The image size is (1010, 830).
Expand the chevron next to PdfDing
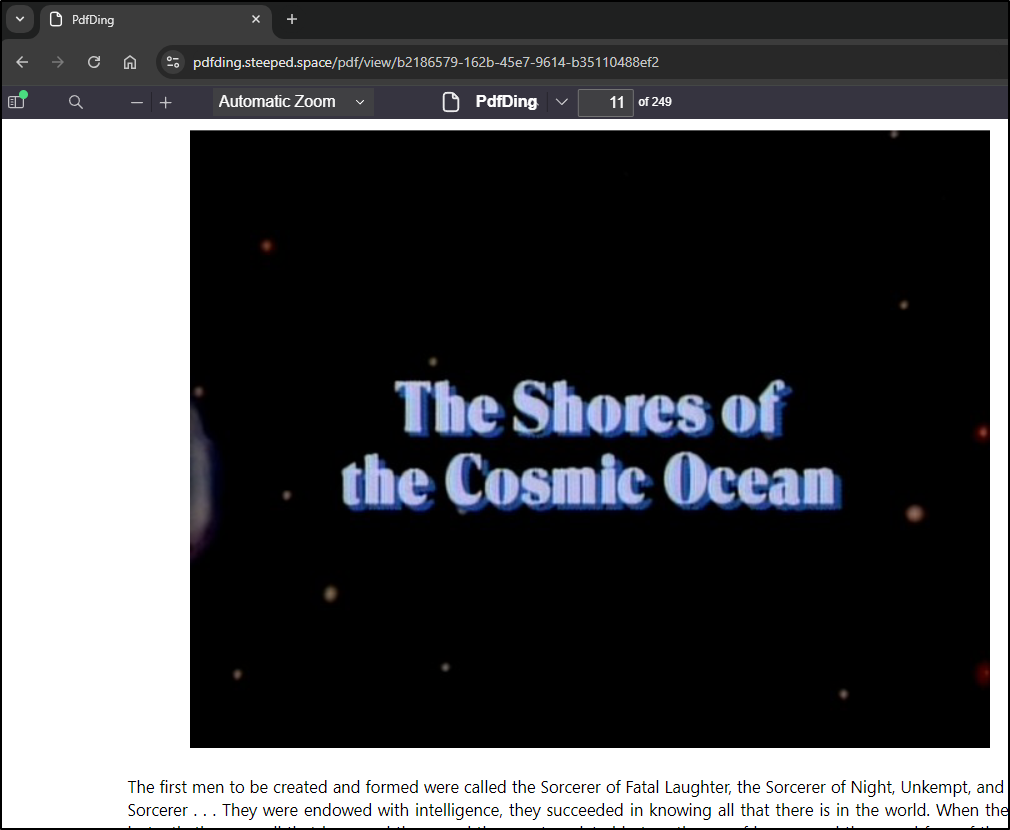pos(562,102)
